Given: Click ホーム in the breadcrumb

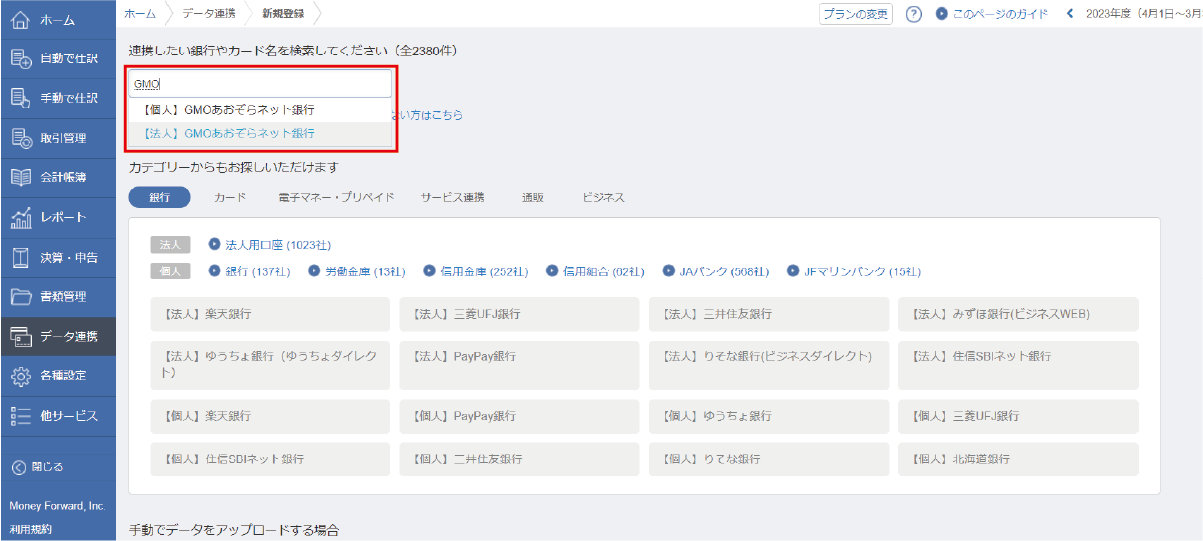Looking at the screenshot, I should pos(140,13).
